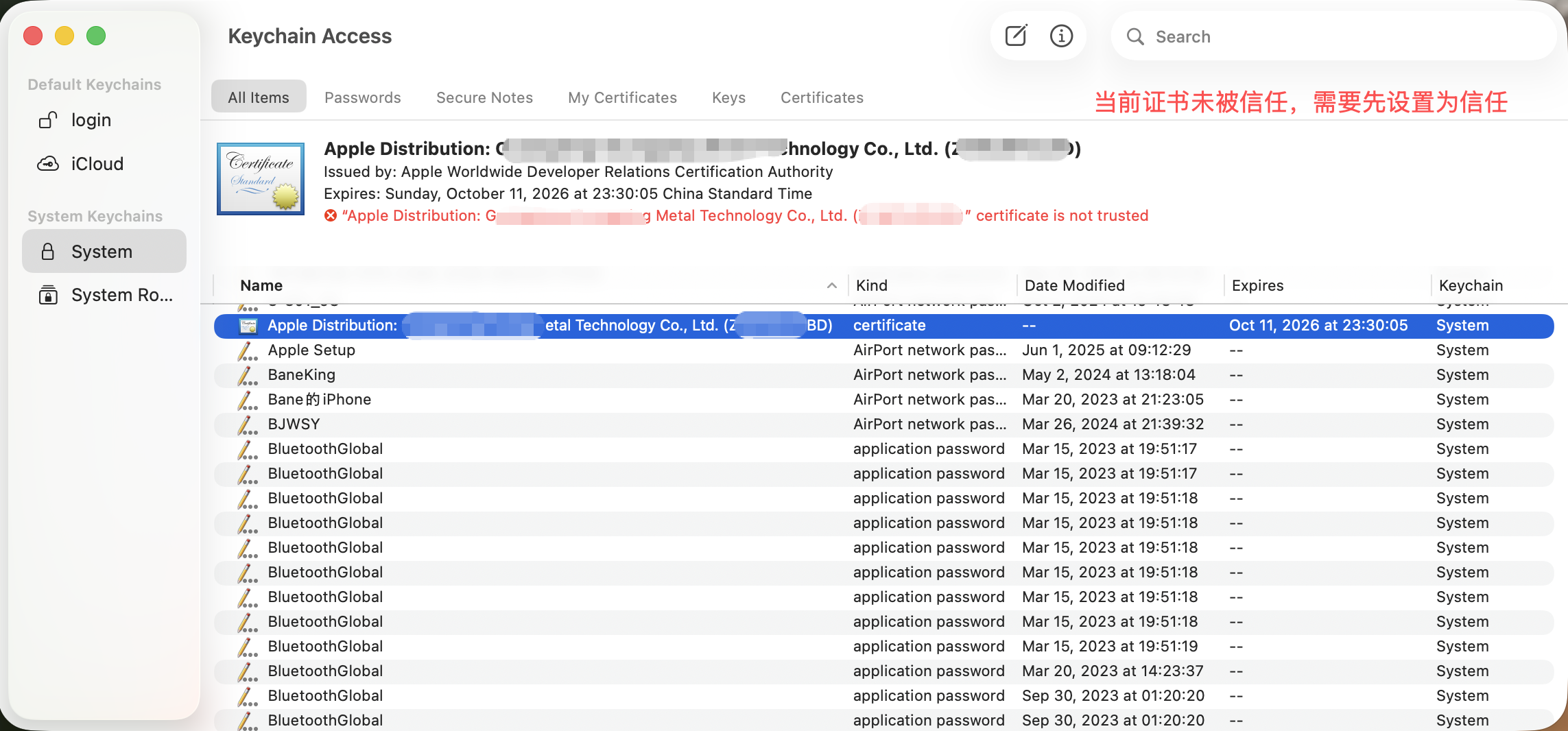The image size is (1568, 731).
Task: Select the System Roots keychain icon
Action: pos(47,295)
